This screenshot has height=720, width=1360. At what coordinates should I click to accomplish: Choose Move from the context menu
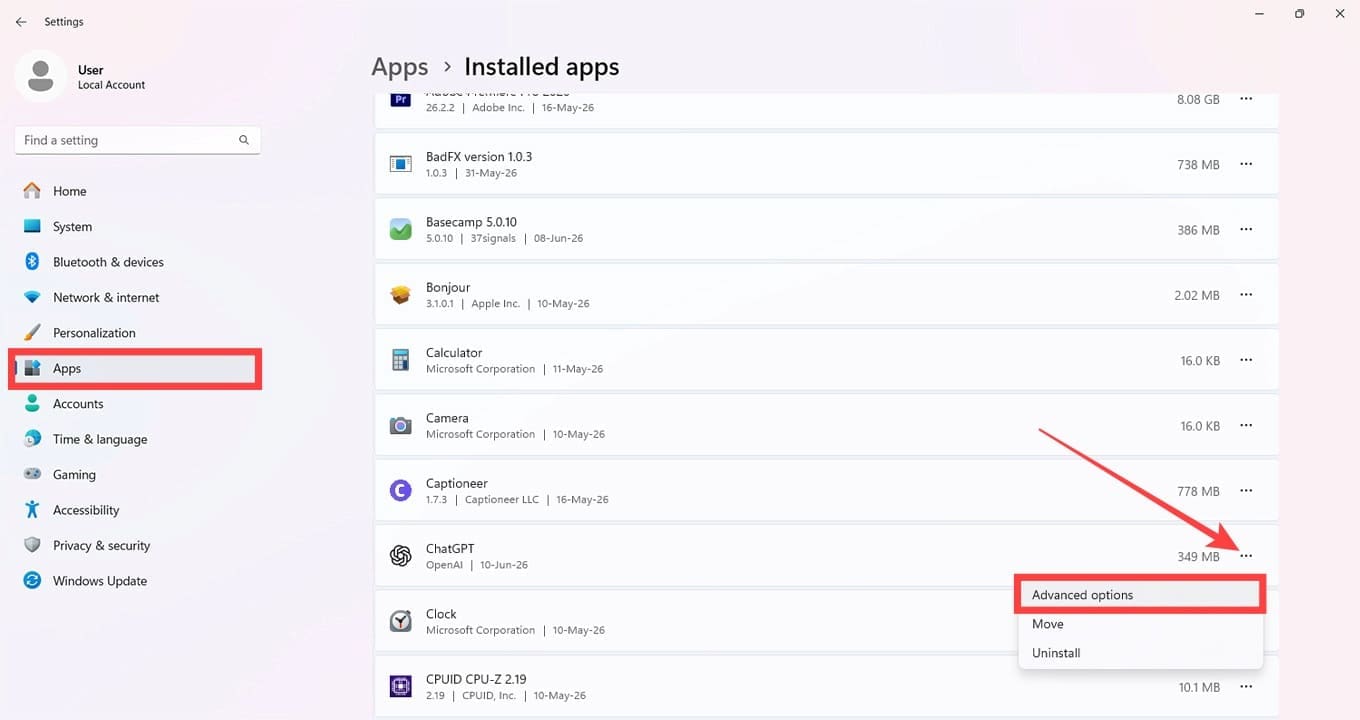pos(1140,624)
